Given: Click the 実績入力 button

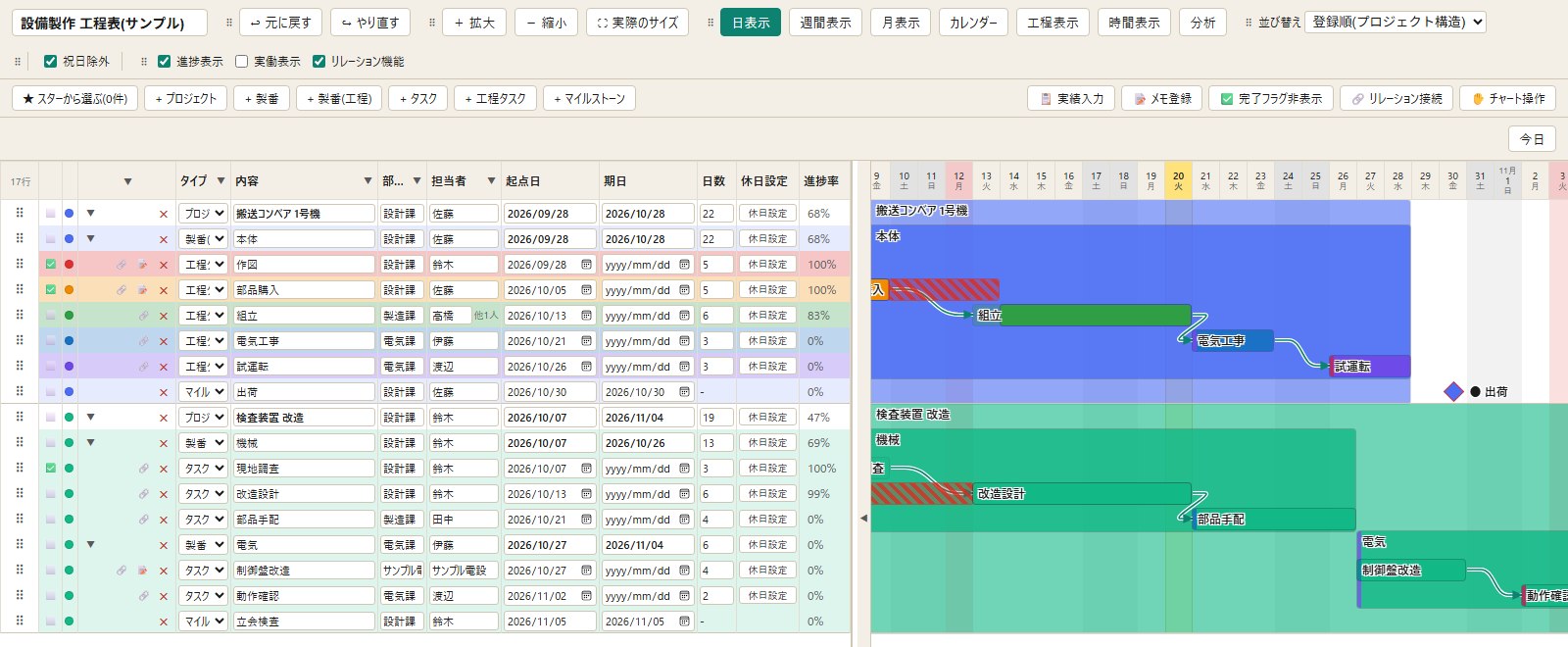Looking at the screenshot, I should pyautogui.click(x=1071, y=98).
